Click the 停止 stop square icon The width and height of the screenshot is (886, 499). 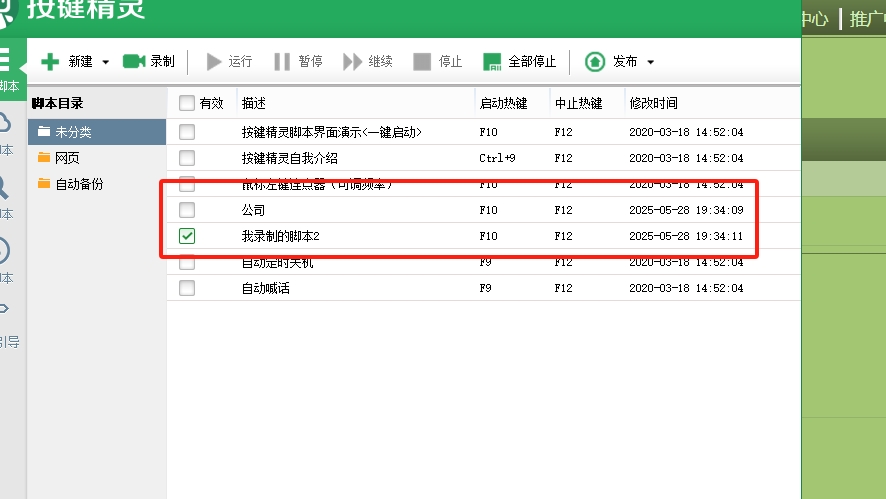[422, 62]
